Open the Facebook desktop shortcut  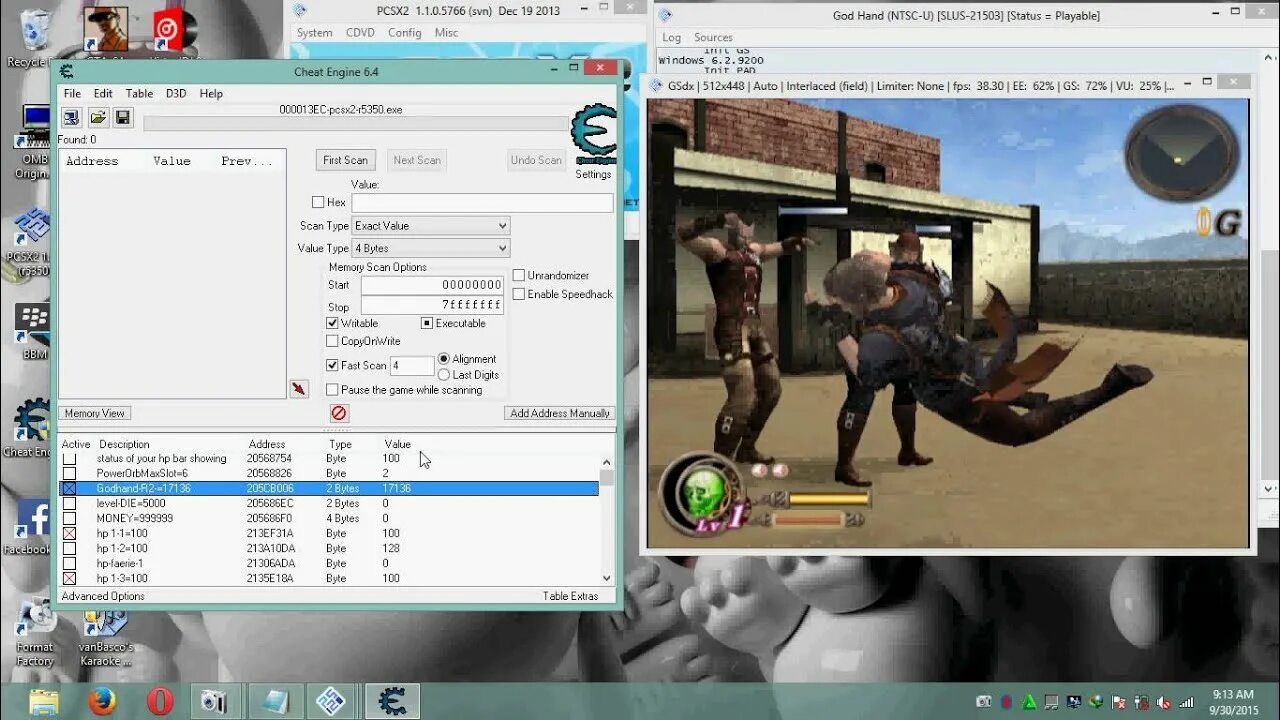30,527
